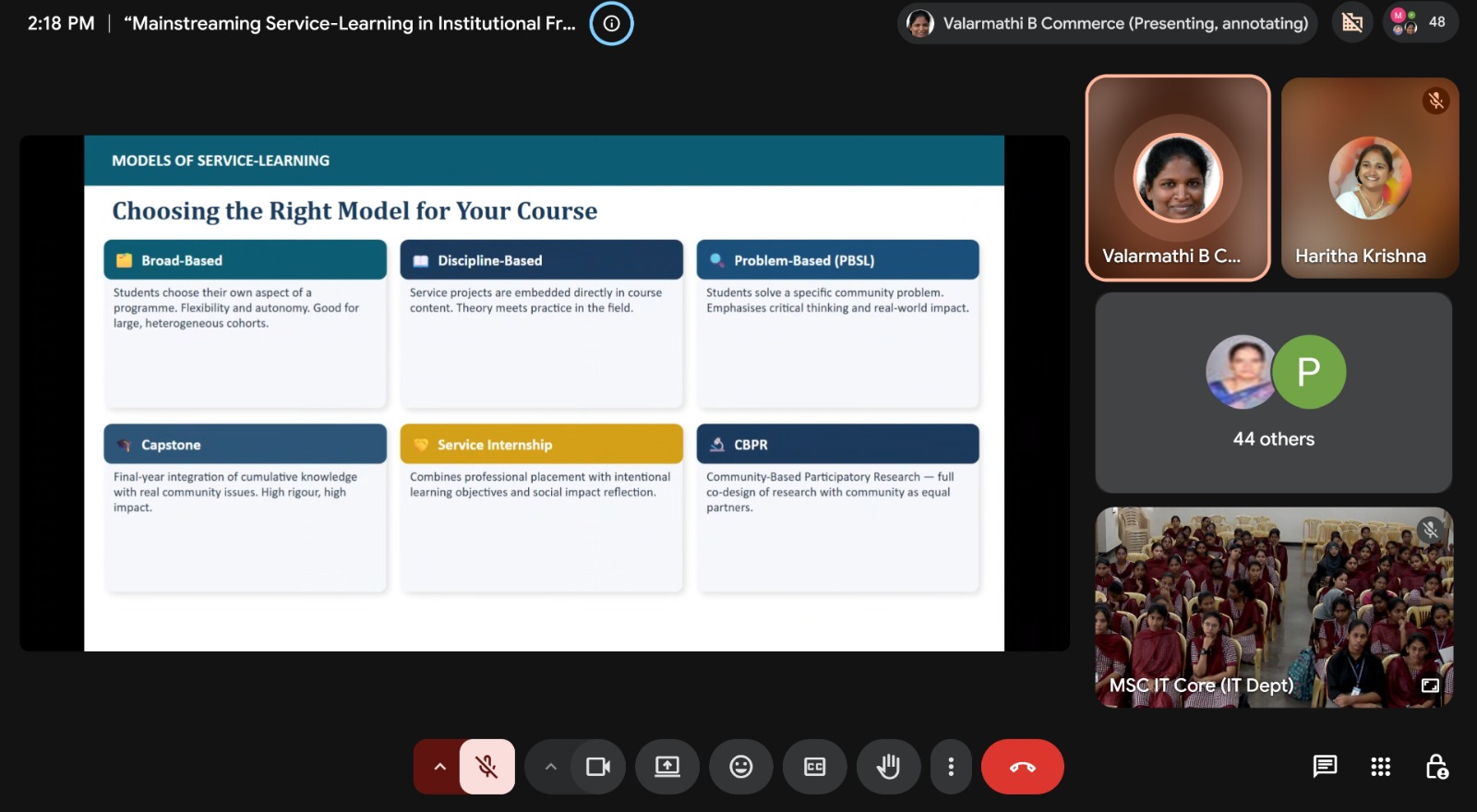Expand audio settings chevron
1477x812 pixels.
point(439,767)
